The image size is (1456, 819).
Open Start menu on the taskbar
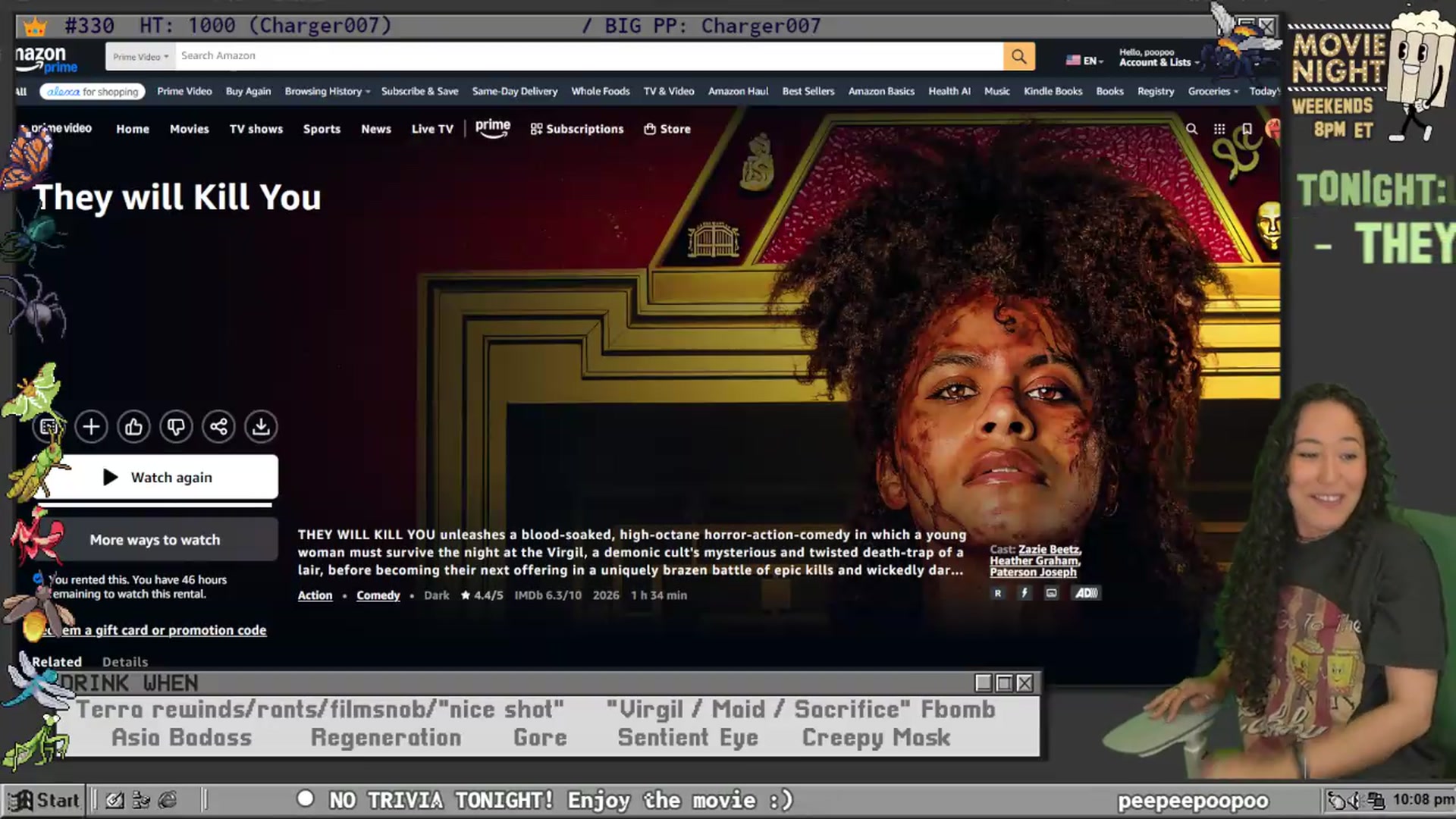[44, 800]
